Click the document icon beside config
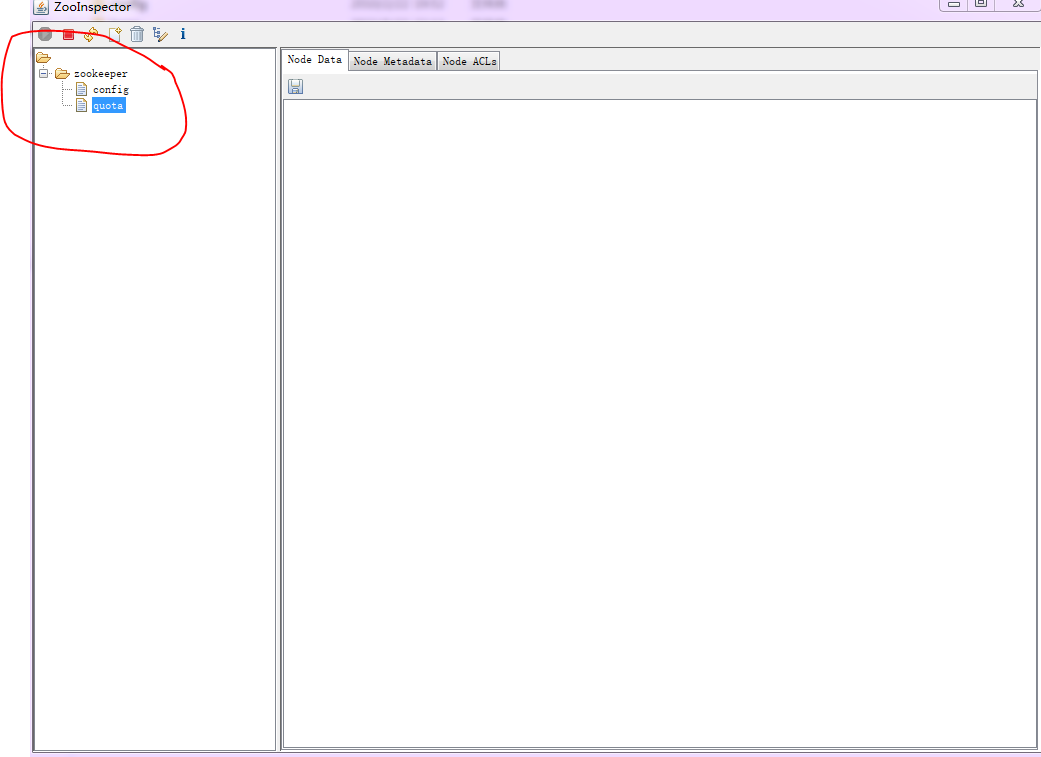This screenshot has height=757, width=1041. pos(82,90)
